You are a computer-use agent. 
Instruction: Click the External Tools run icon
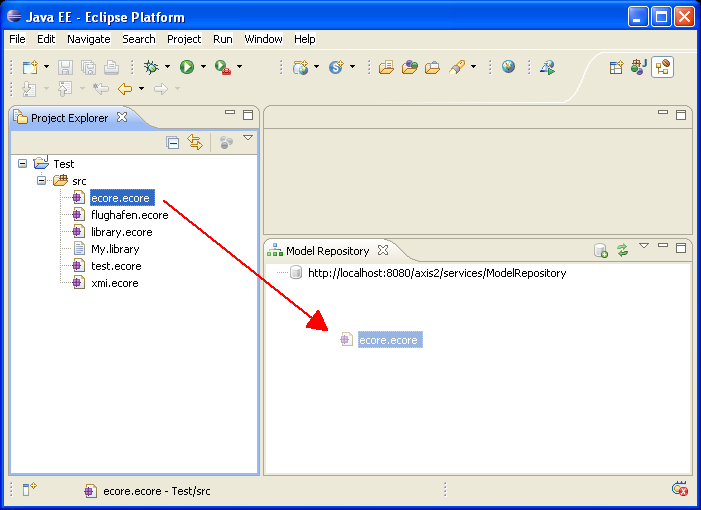click(223, 67)
